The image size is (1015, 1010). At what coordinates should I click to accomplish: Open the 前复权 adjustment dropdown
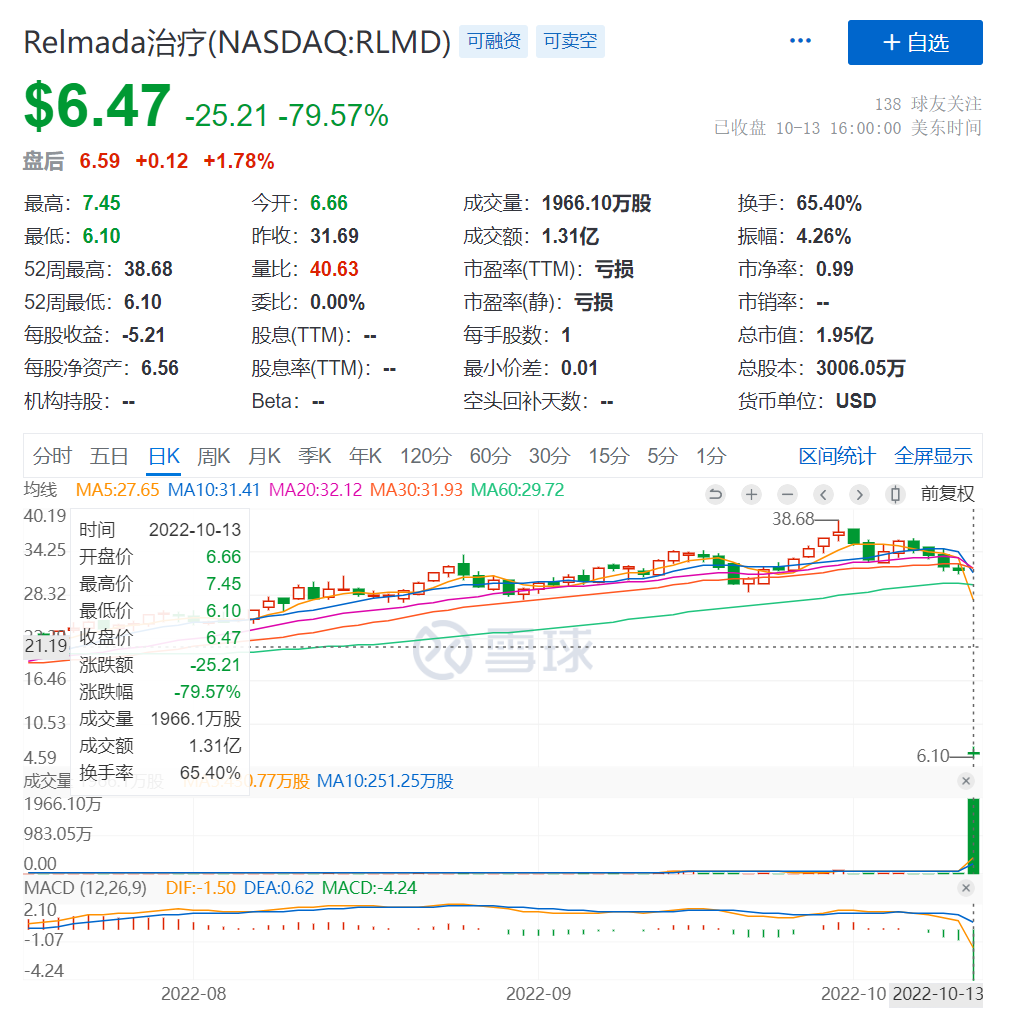pos(947,494)
